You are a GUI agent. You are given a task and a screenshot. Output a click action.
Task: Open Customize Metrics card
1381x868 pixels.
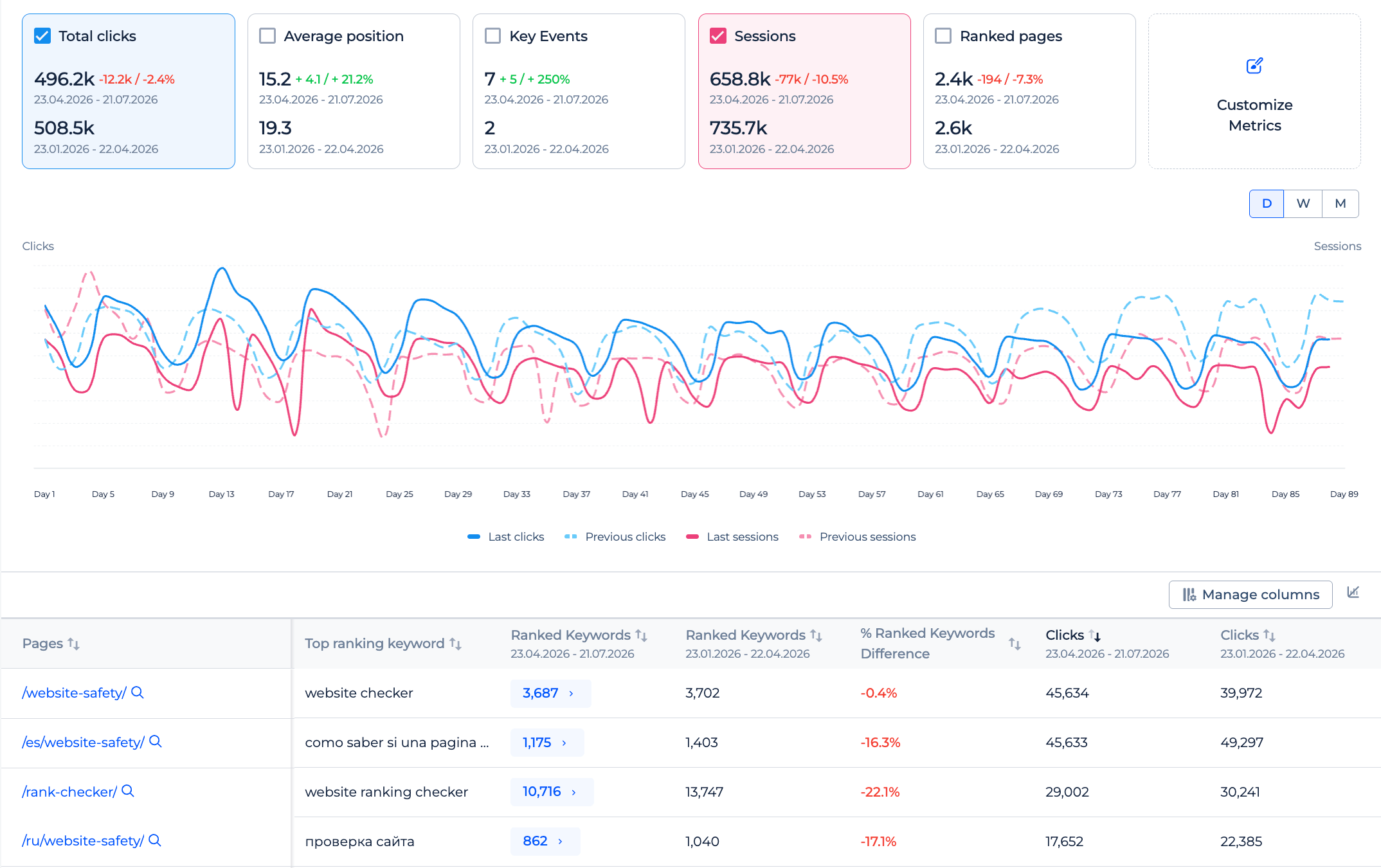(x=1254, y=91)
